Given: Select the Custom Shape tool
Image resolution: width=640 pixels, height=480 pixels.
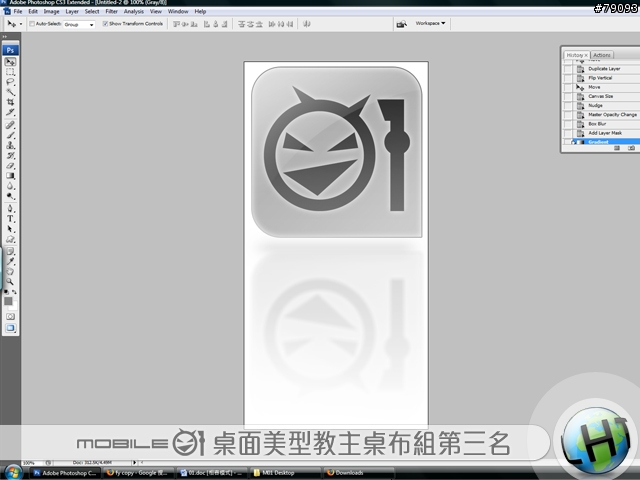Looking at the screenshot, I should click(x=10, y=239).
